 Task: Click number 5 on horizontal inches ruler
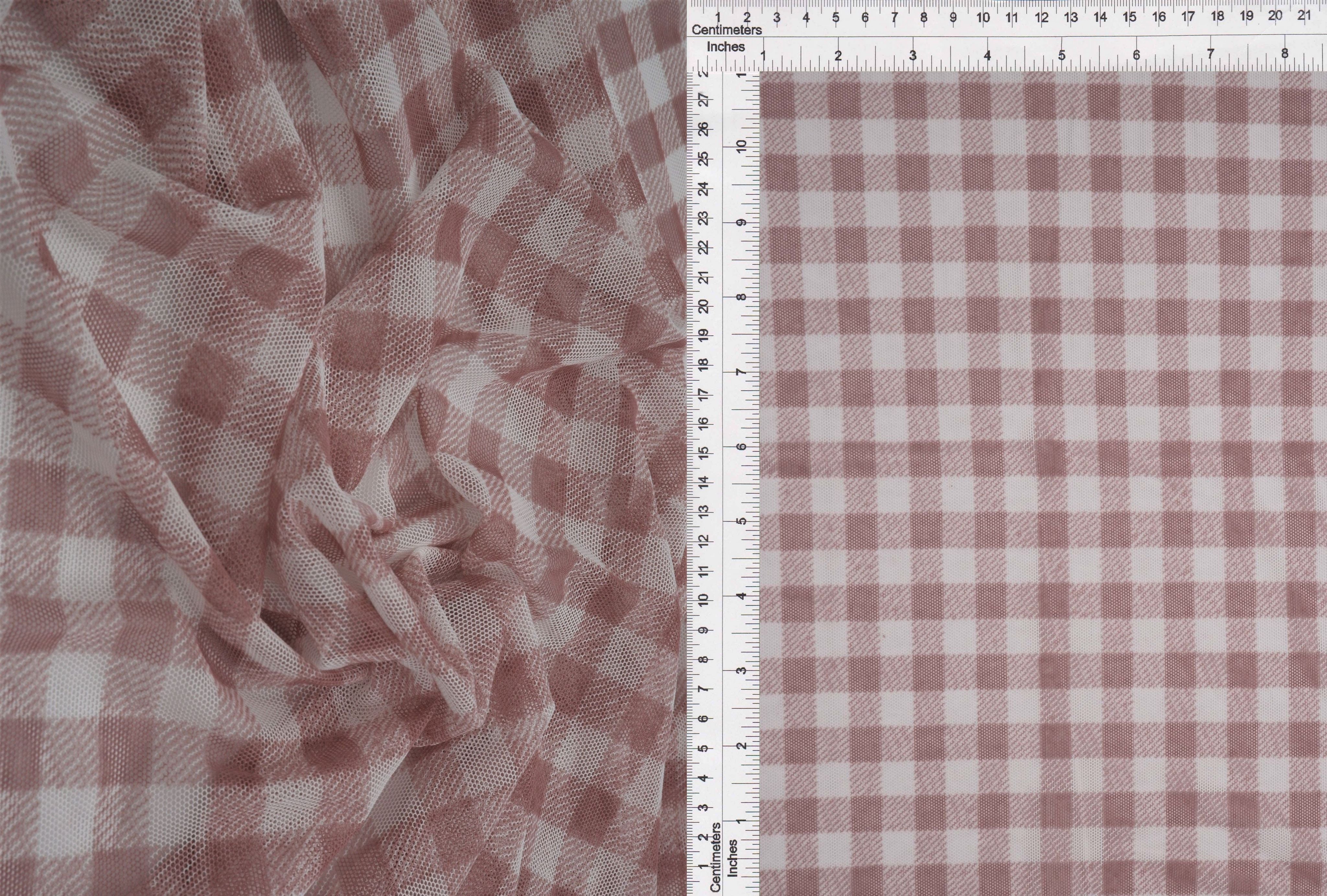[x=1061, y=56]
